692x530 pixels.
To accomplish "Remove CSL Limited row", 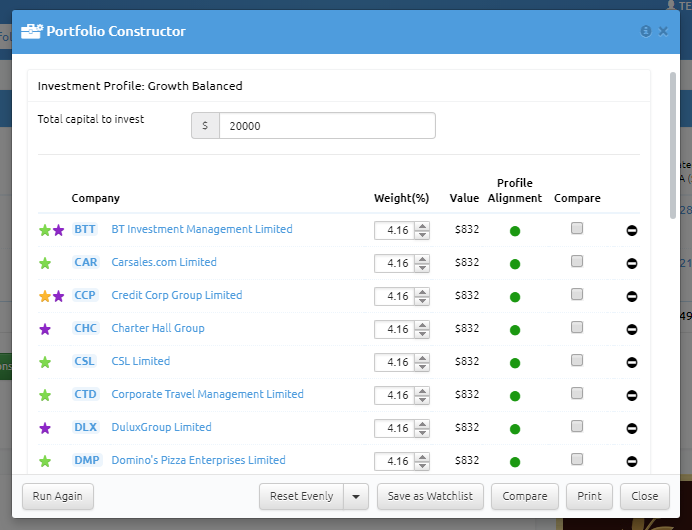I will [x=632, y=362].
